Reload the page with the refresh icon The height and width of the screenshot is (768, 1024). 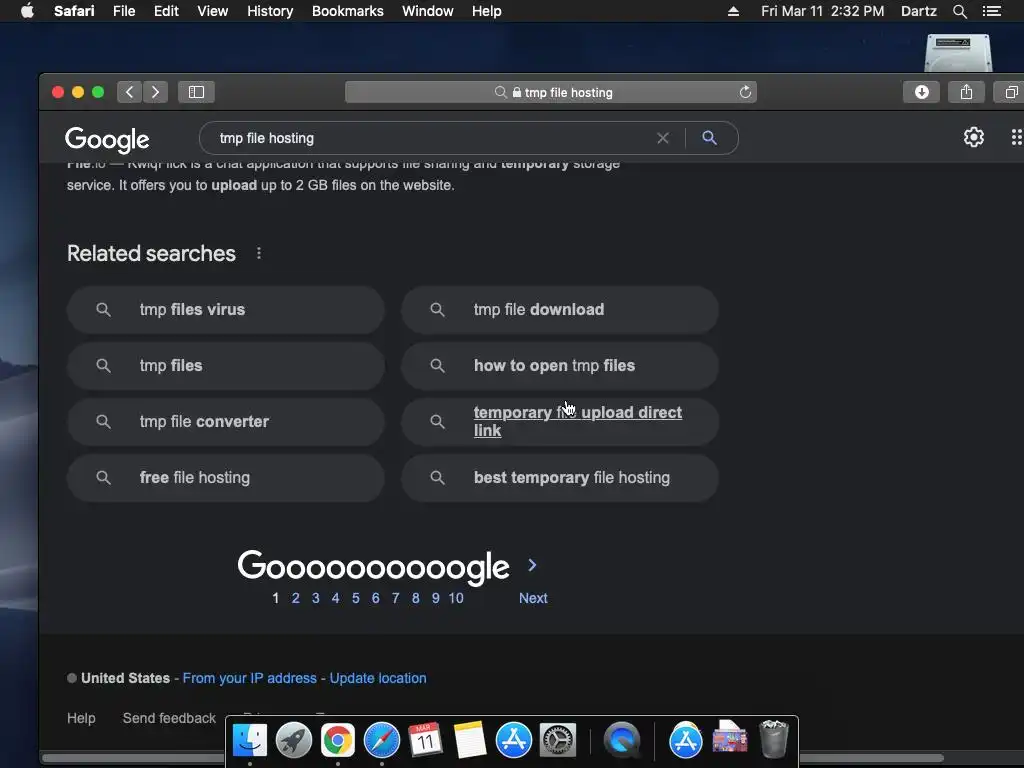[745, 92]
